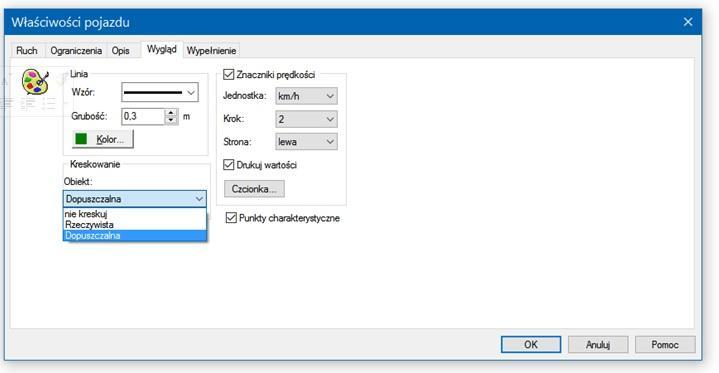Increase Grubość with the up arrow

click(171, 112)
